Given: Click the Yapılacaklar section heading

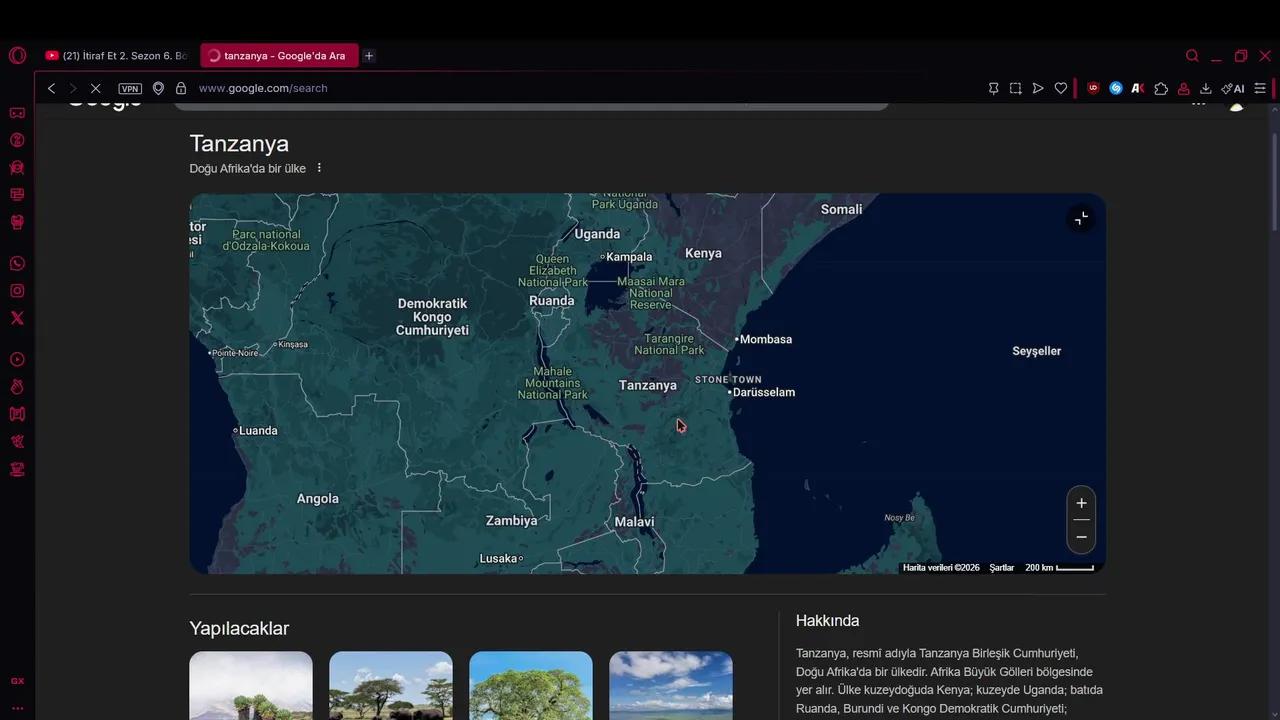Looking at the screenshot, I should pos(239,628).
